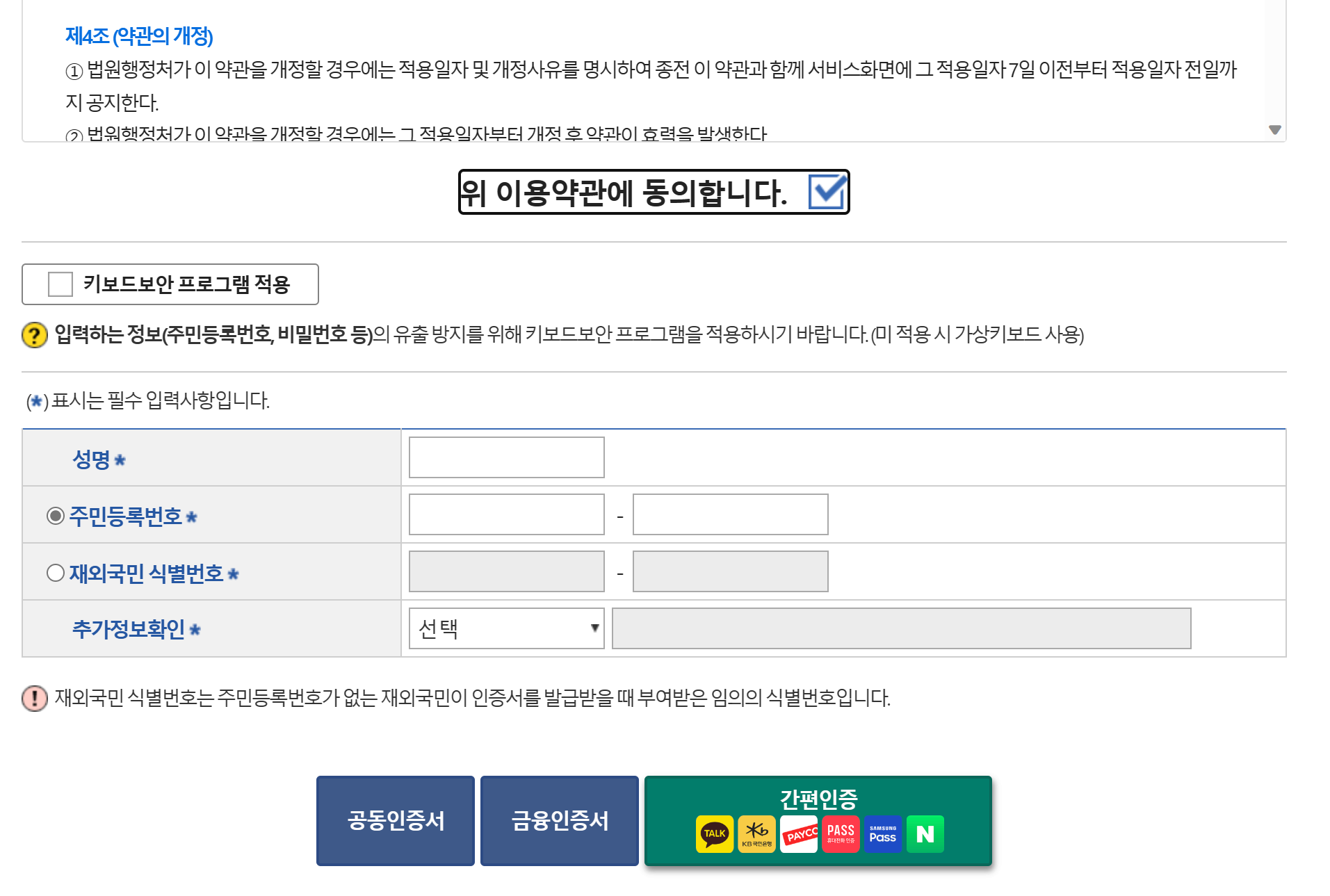Click the 성명 name input field
This screenshot has height=896, width=1330.
click(x=506, y=457)
